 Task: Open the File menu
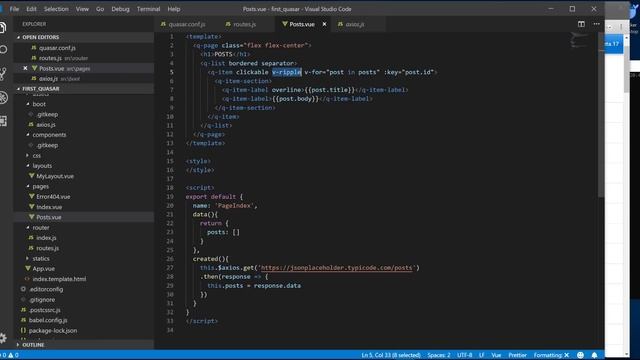[14, 9]
